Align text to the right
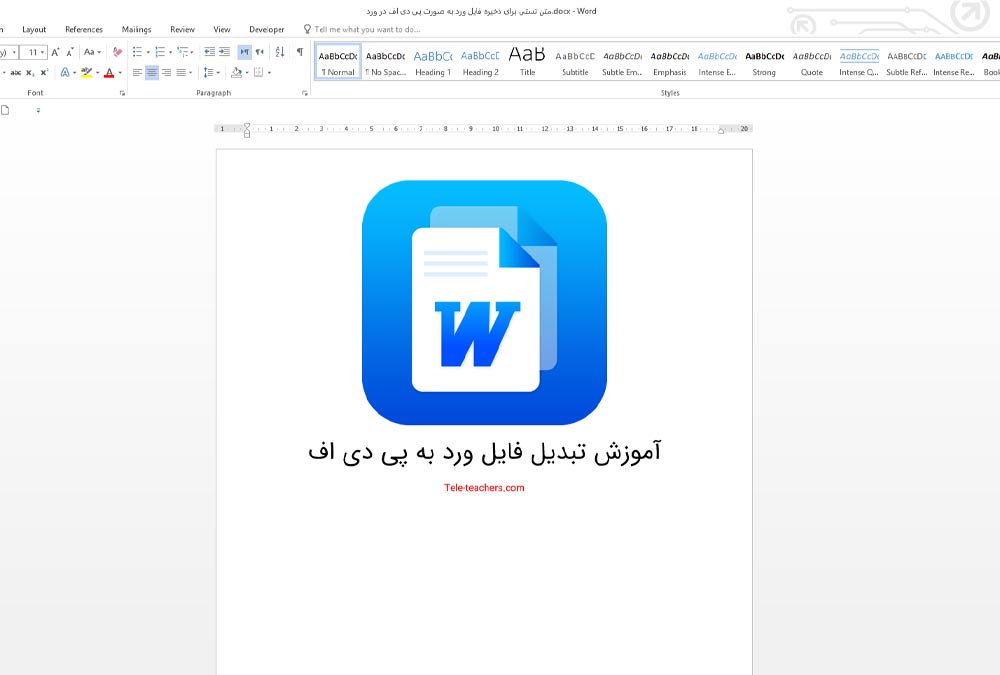 coord(166,73)
